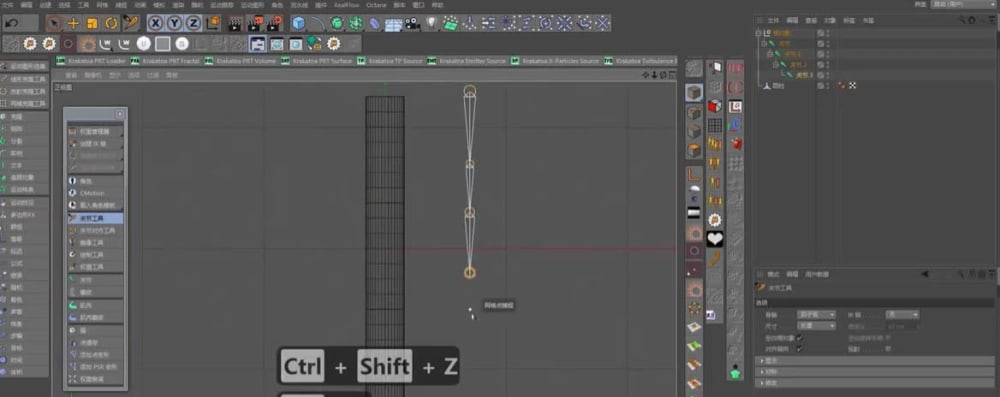The height and width of the screenshot is (397, 1000).
Task: Click Krakatoa Emitter Source button
Action: pos(467,61)
